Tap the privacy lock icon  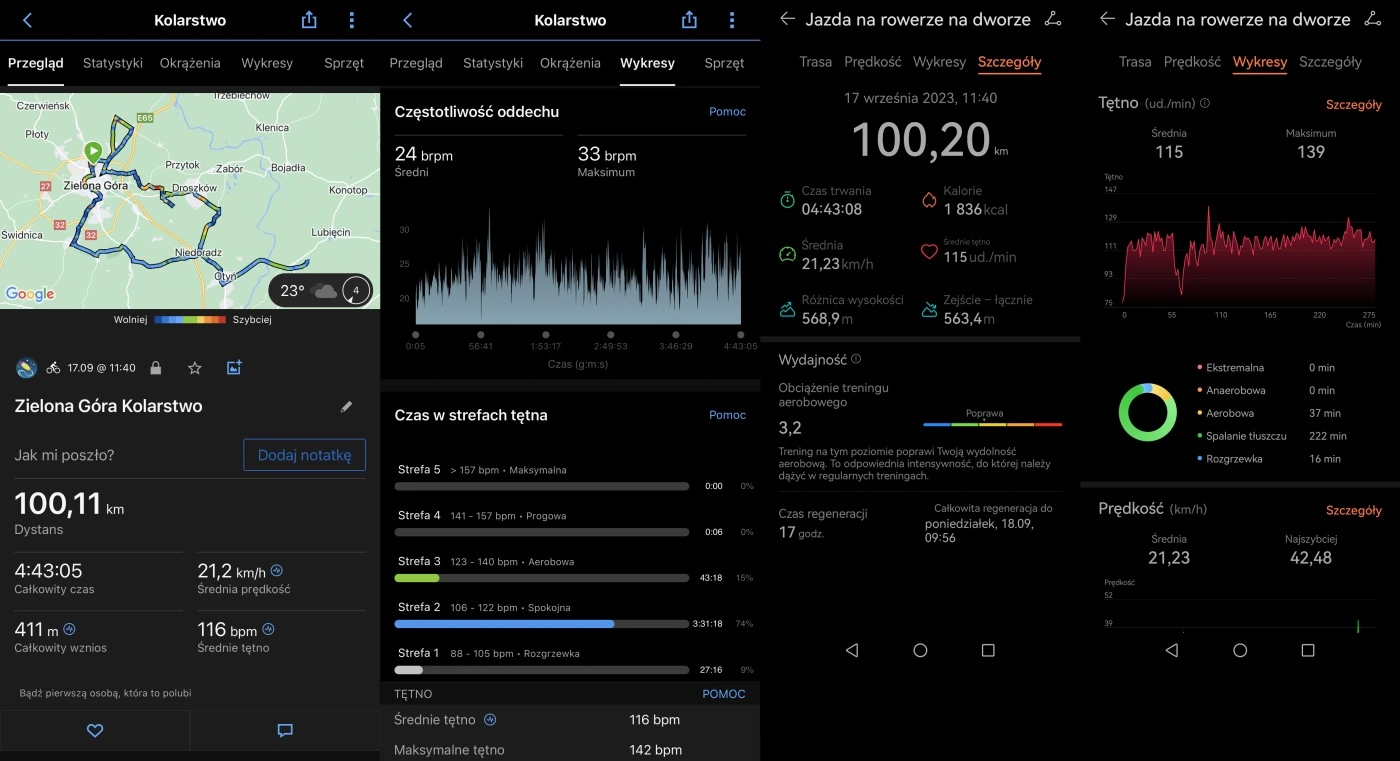[x=156, y=368]
